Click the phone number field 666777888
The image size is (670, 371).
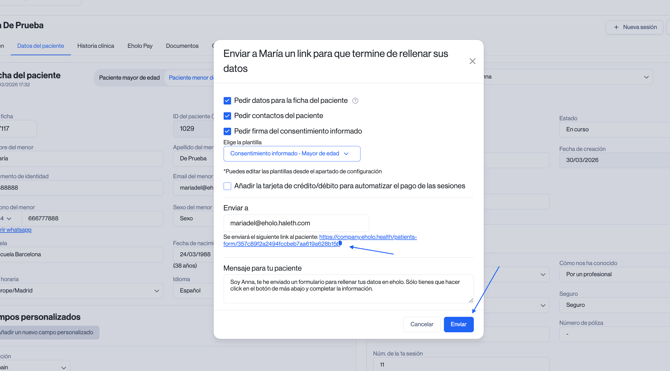click(92, 218)
